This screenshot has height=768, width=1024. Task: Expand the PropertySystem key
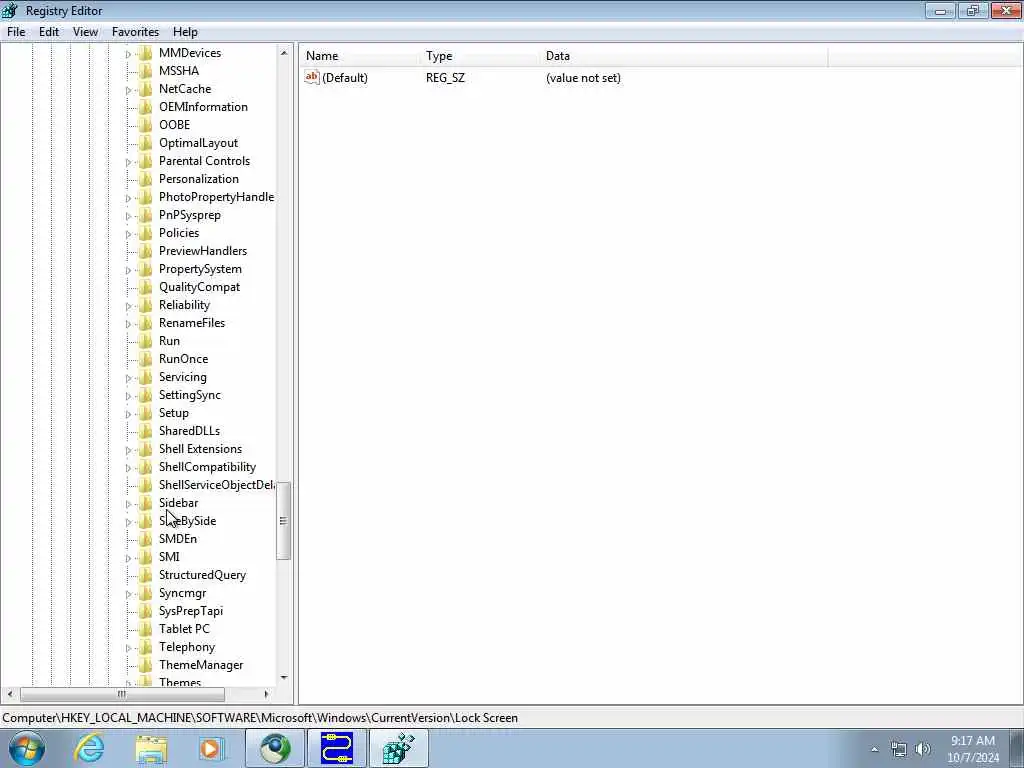click(128, 270)
